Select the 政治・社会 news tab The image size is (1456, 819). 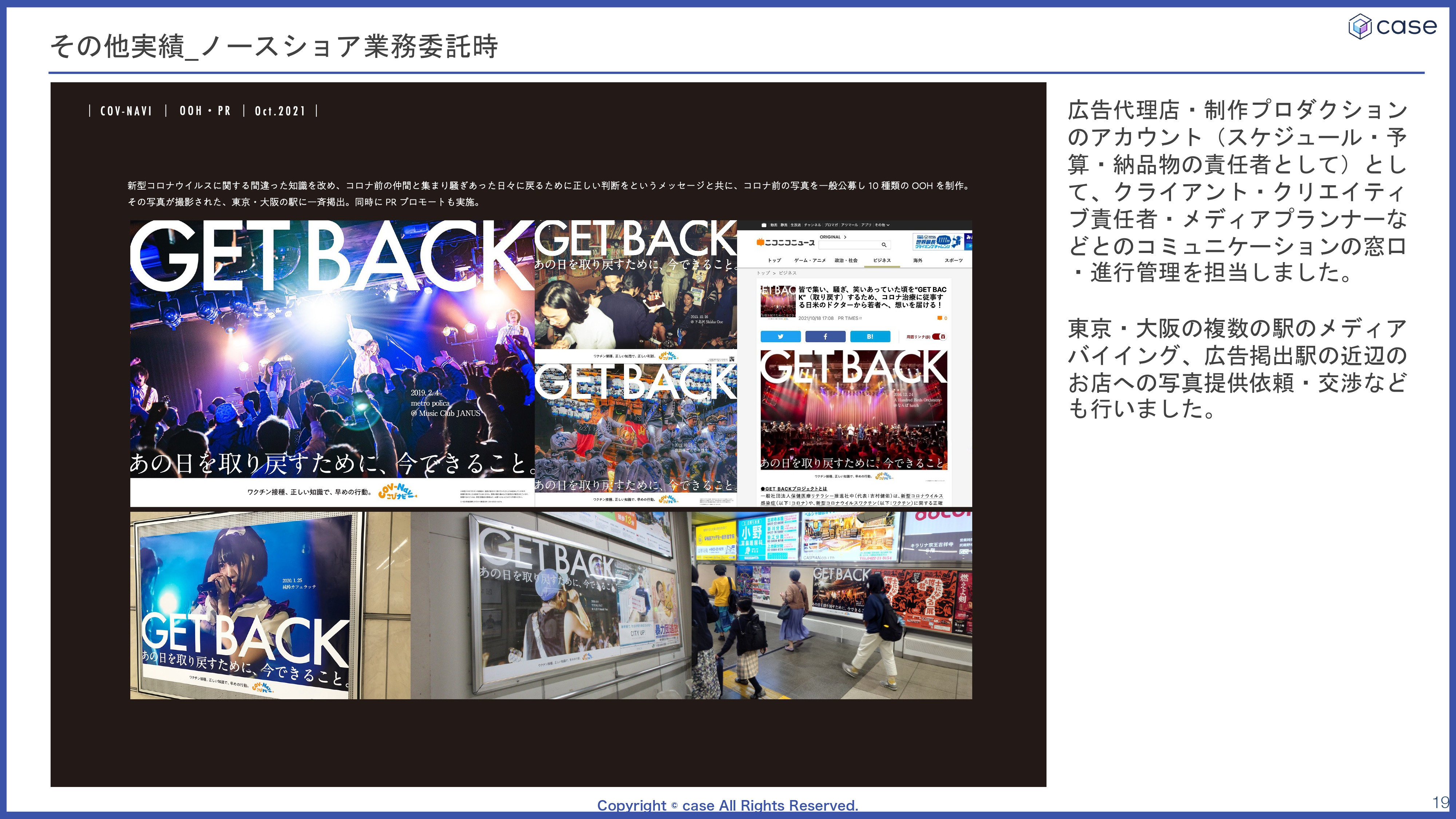pyautogui.click(x=846, y=261)
